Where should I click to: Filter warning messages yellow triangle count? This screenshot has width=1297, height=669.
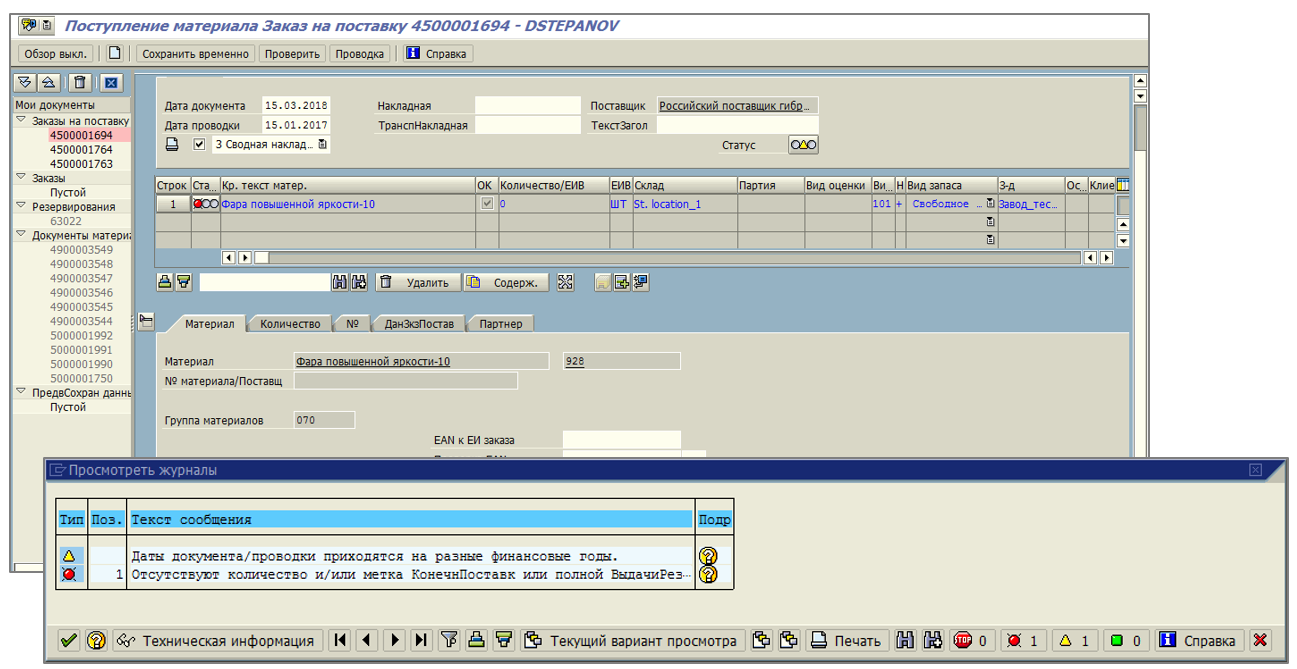(1075, 641)
